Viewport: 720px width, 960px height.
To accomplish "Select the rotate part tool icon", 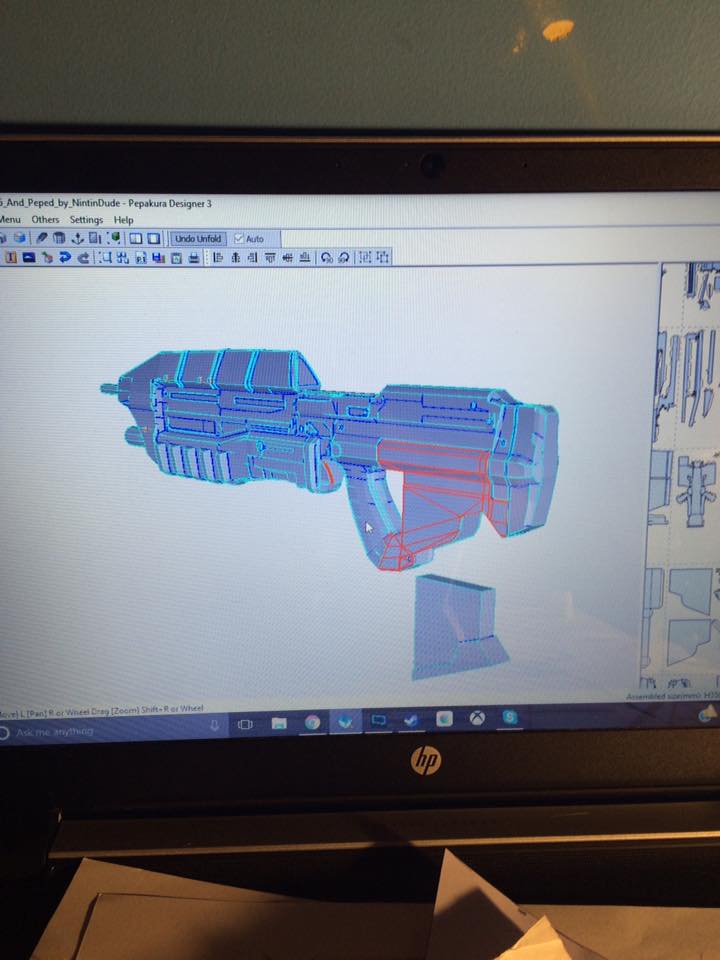I will (x=47, y=258).
